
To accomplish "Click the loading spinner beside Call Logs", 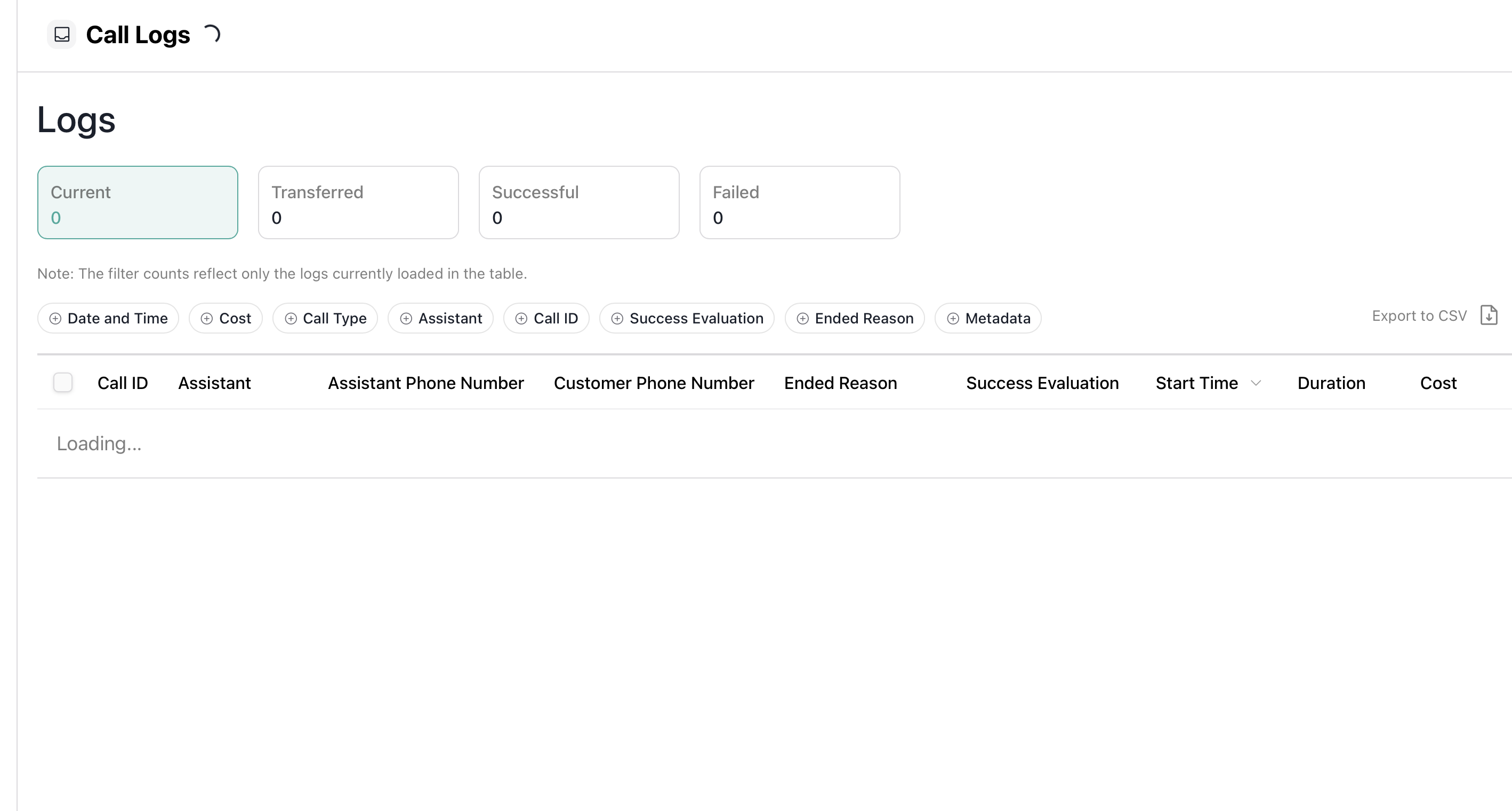I will [x=212, y=34].
